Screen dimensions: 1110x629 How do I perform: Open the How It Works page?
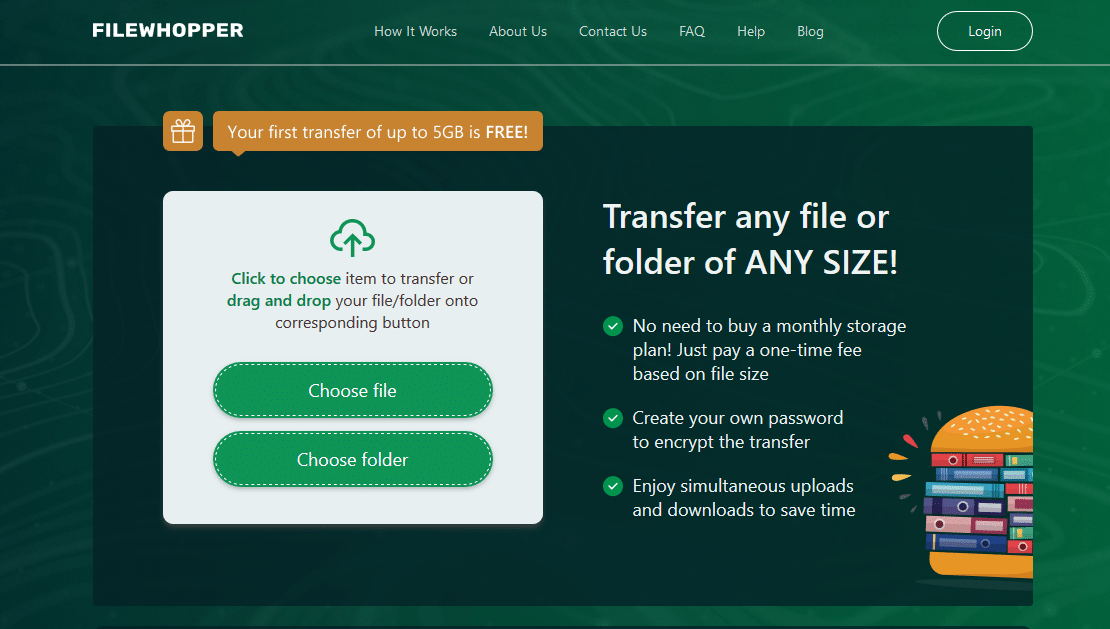(x=415, y=31)
